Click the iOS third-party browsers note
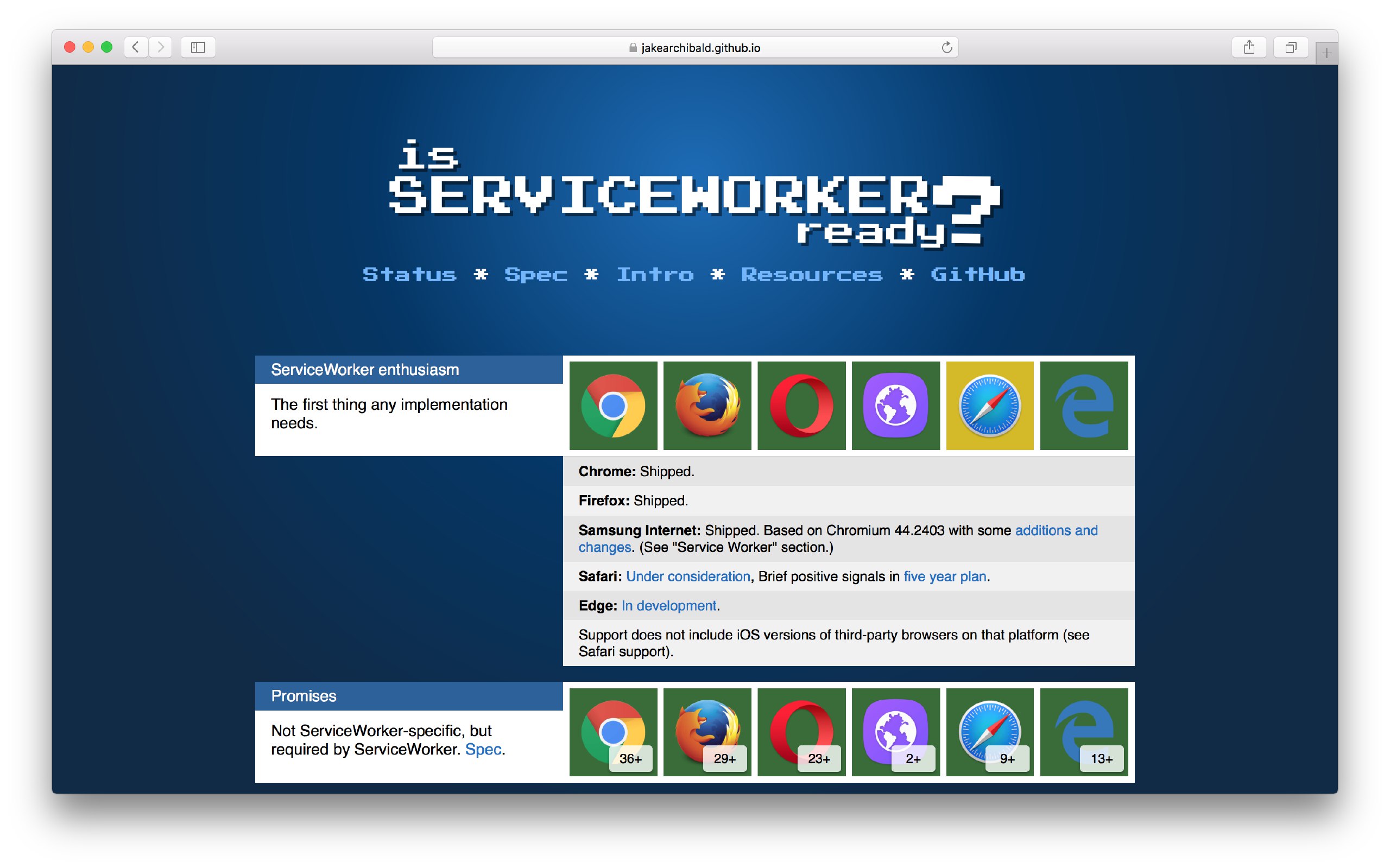 click(849, 643)
